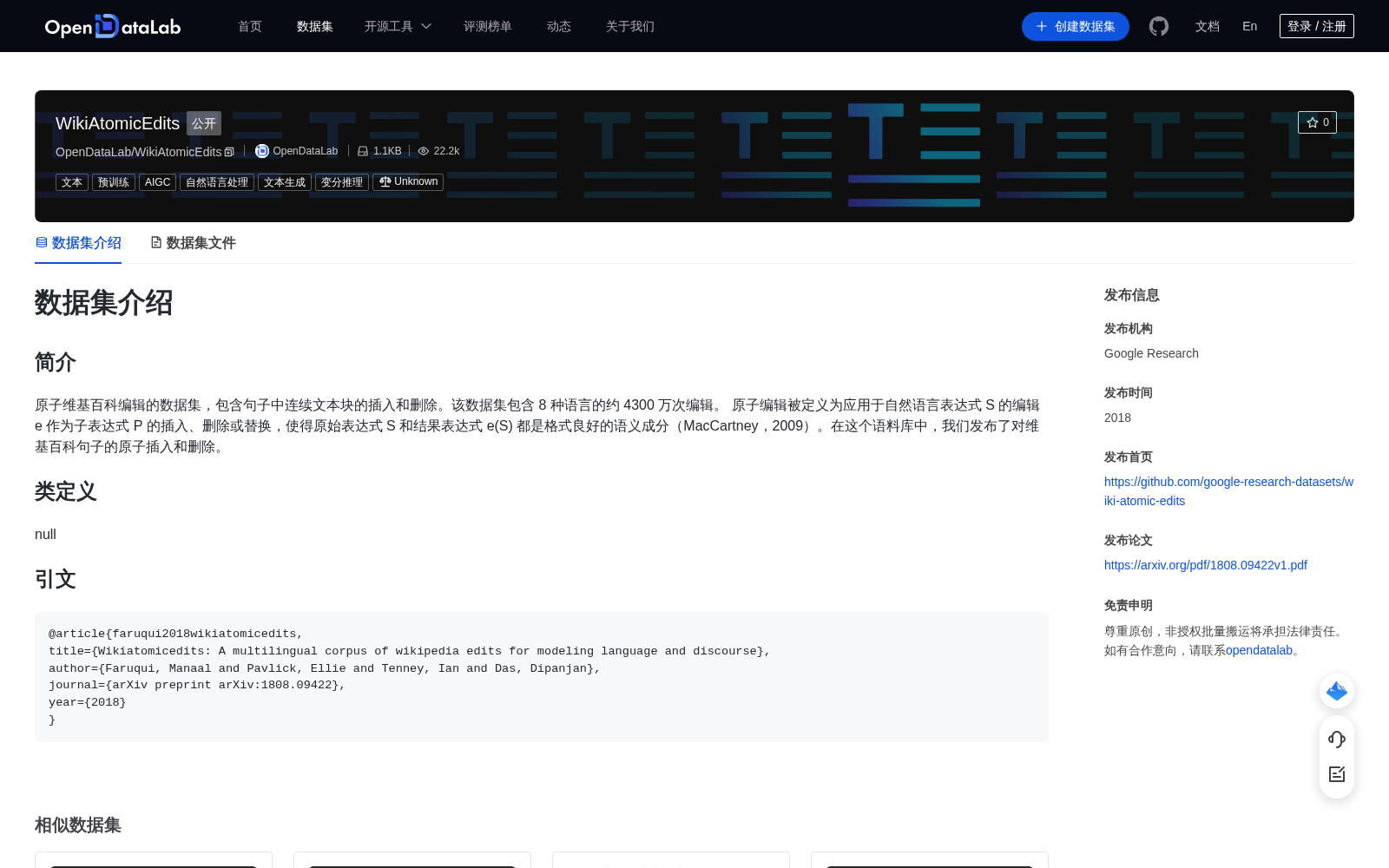Screen dimensions: 1389x868
Task: Click the 预训练 tag
Action: (x=114, y=182)
